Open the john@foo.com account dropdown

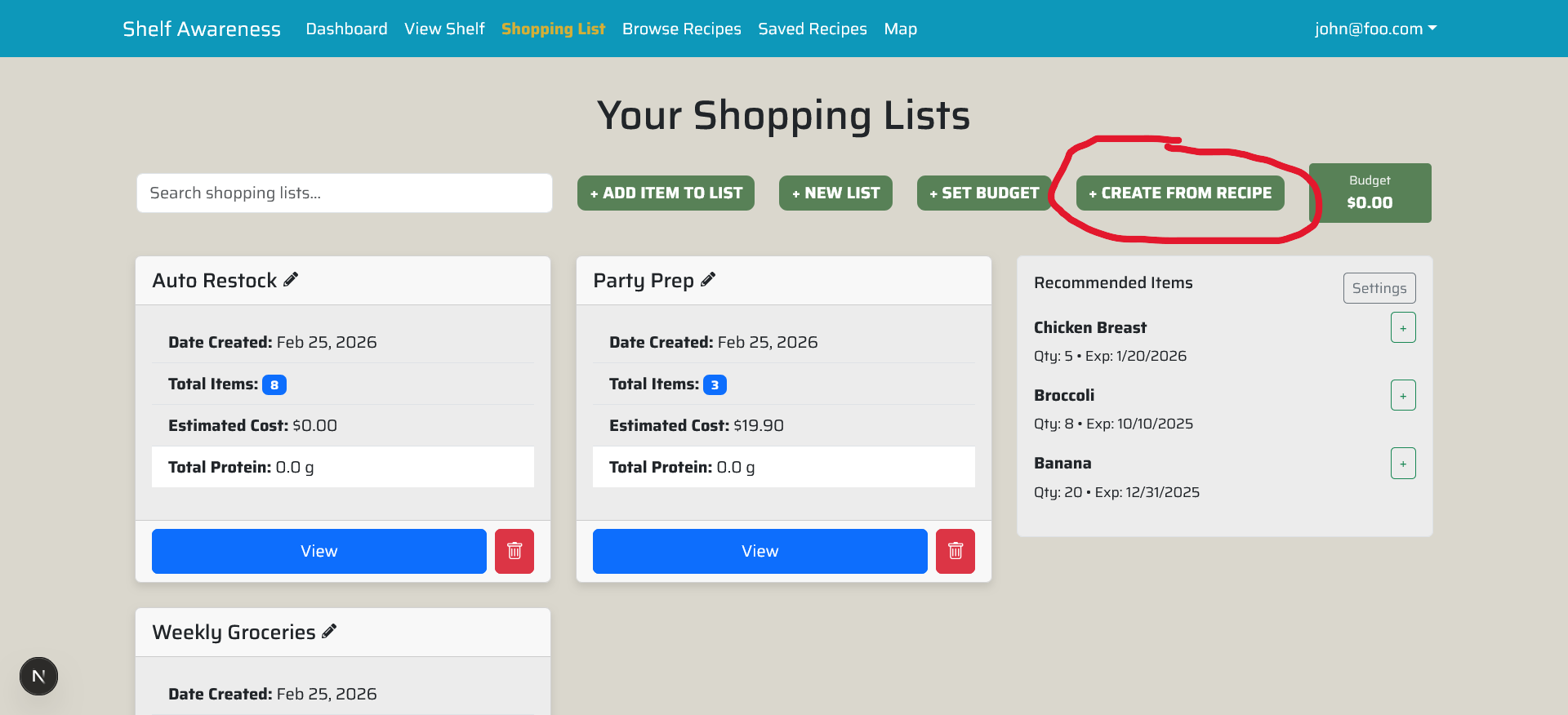tap(1375, 29)
